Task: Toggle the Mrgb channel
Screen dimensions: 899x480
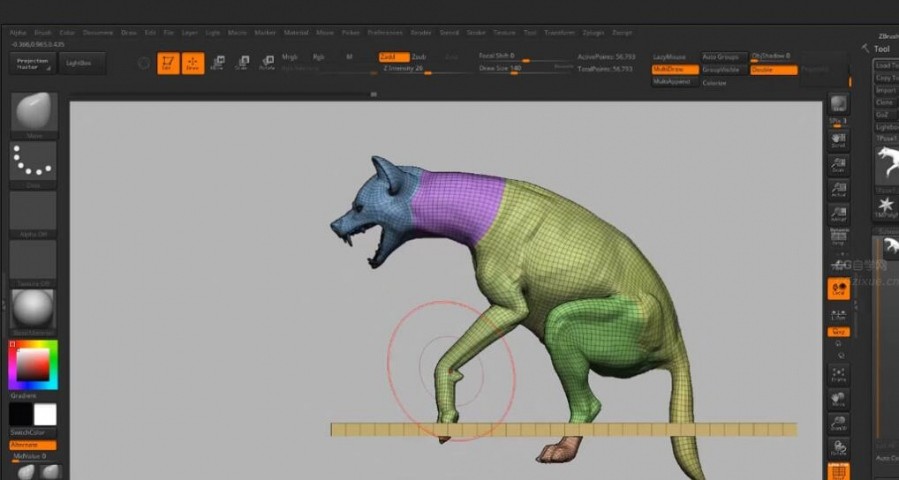Action: (x=290, y=57)
